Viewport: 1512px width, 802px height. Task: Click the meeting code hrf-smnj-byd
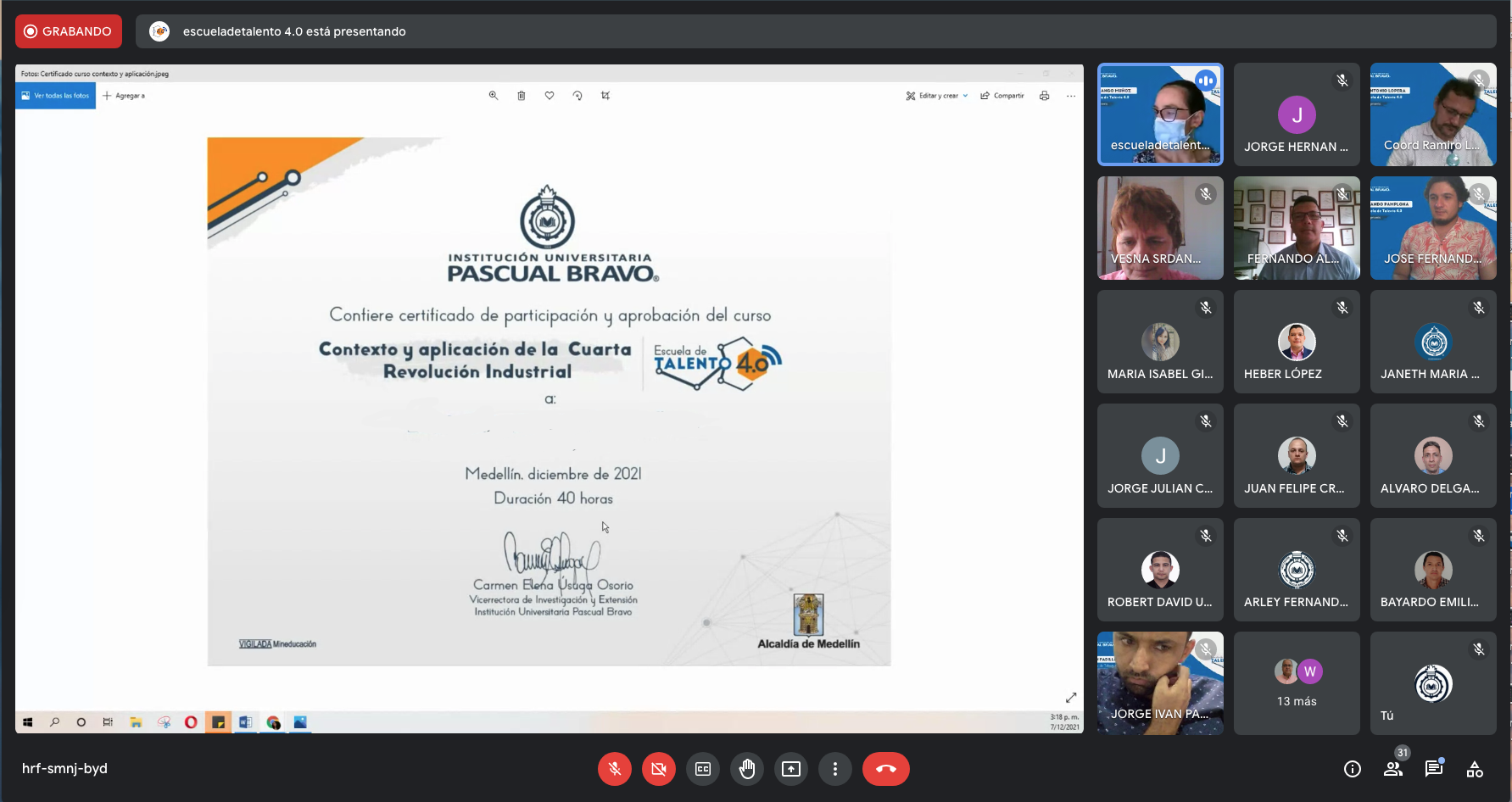(64, 769)
